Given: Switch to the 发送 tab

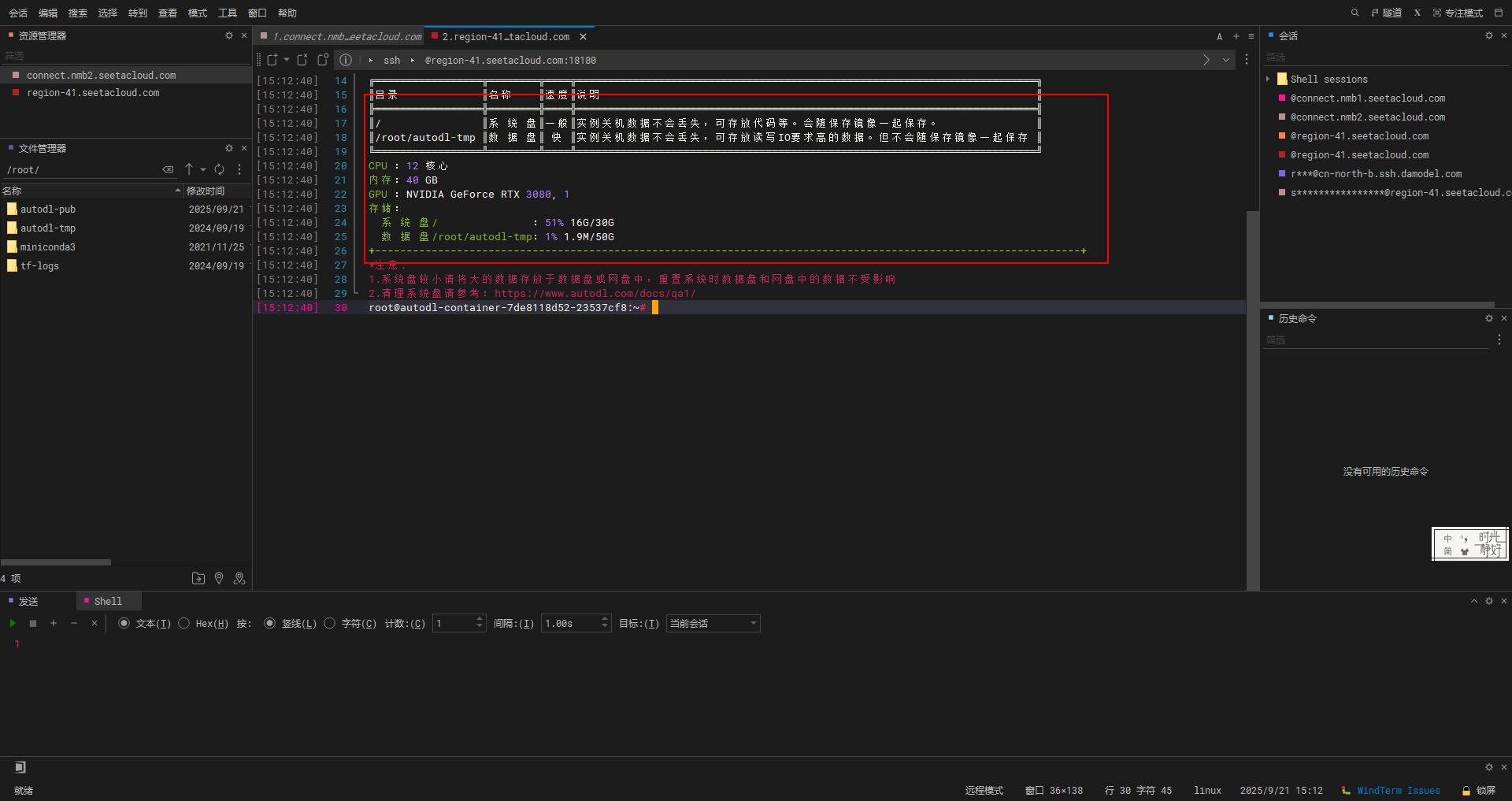Looking at the screenshot, I should tap(28, 601).
